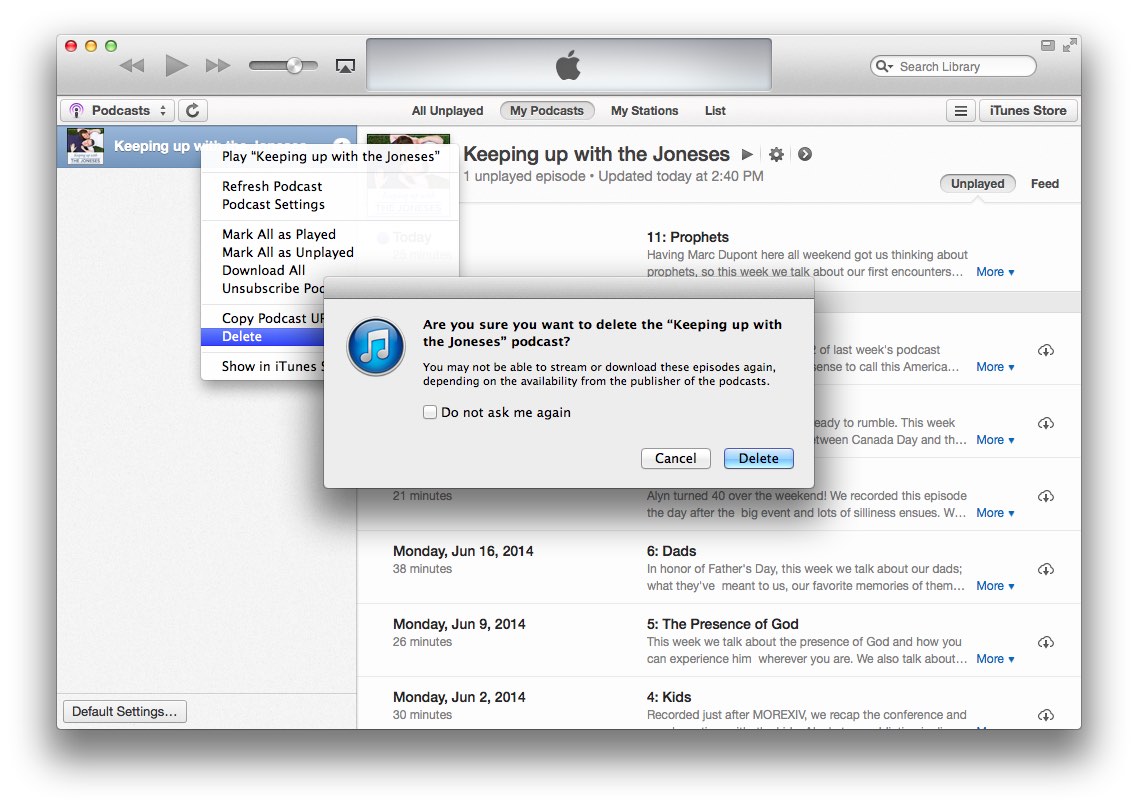The width and height of the screenshot is (1138, 808).
Task: Select the 4: Kids episode title
Action: (x=669, y=697)
